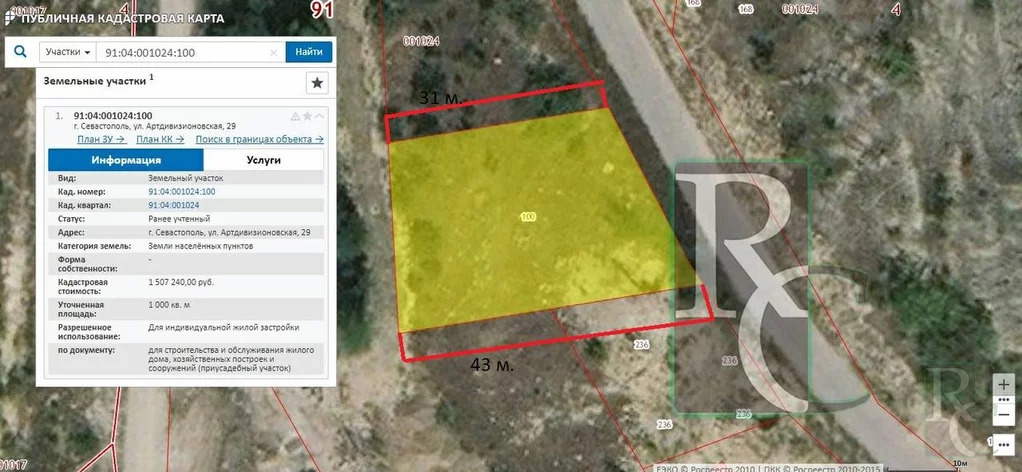Open the План ЗУ link
1022x472 pixels.
(x=100, y=139)
